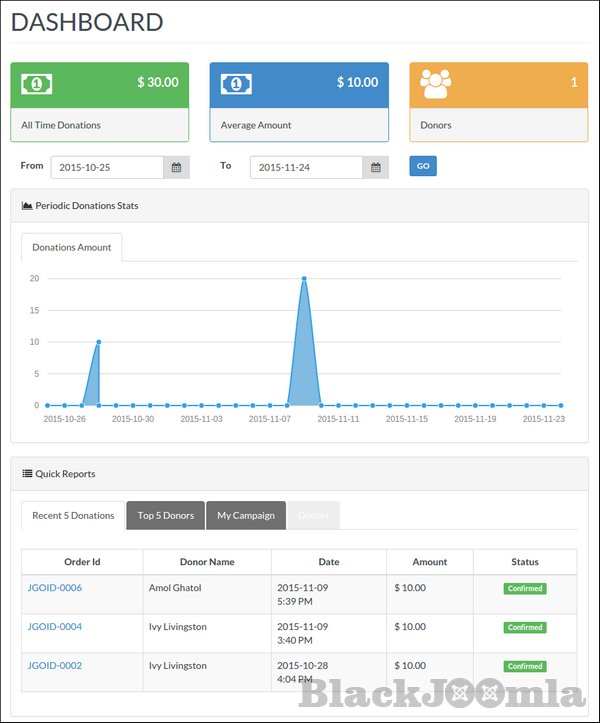Open the From date calendar picker
This screenshot has height=723, width=600.
[176, 168]
